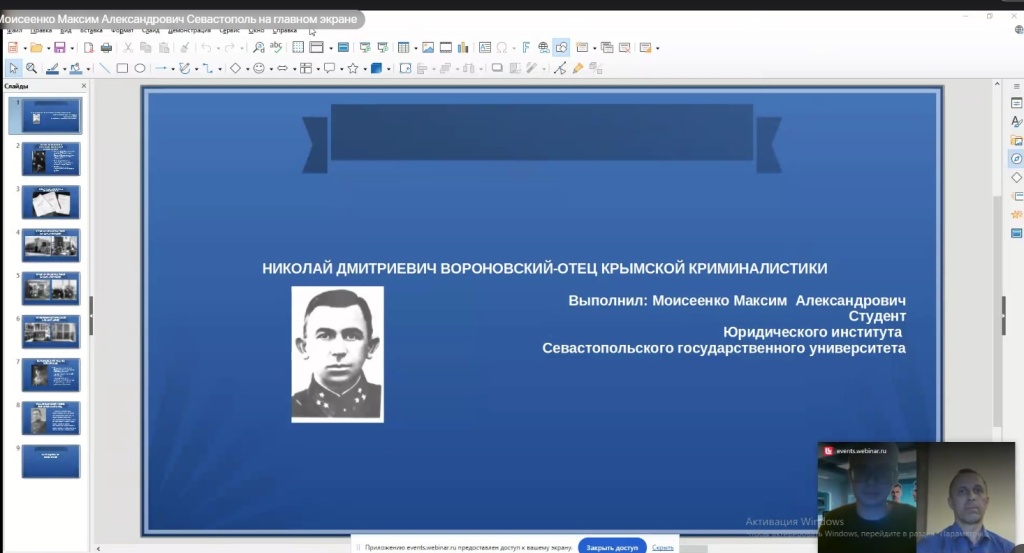The width and height of the screenshot is (1024, 553).
Task: Open the Формат menu
Action: click(124, 31)
